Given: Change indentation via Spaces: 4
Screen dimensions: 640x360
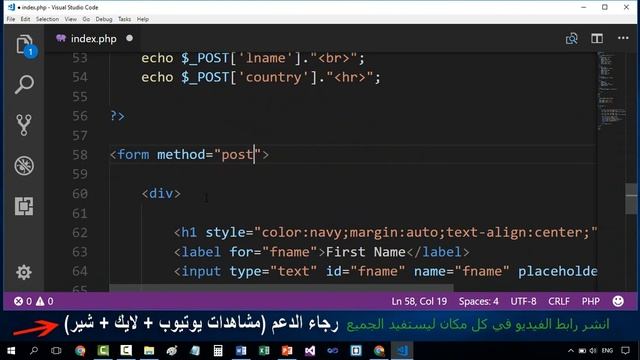Looking at the screenshot, I should point(478,301).
